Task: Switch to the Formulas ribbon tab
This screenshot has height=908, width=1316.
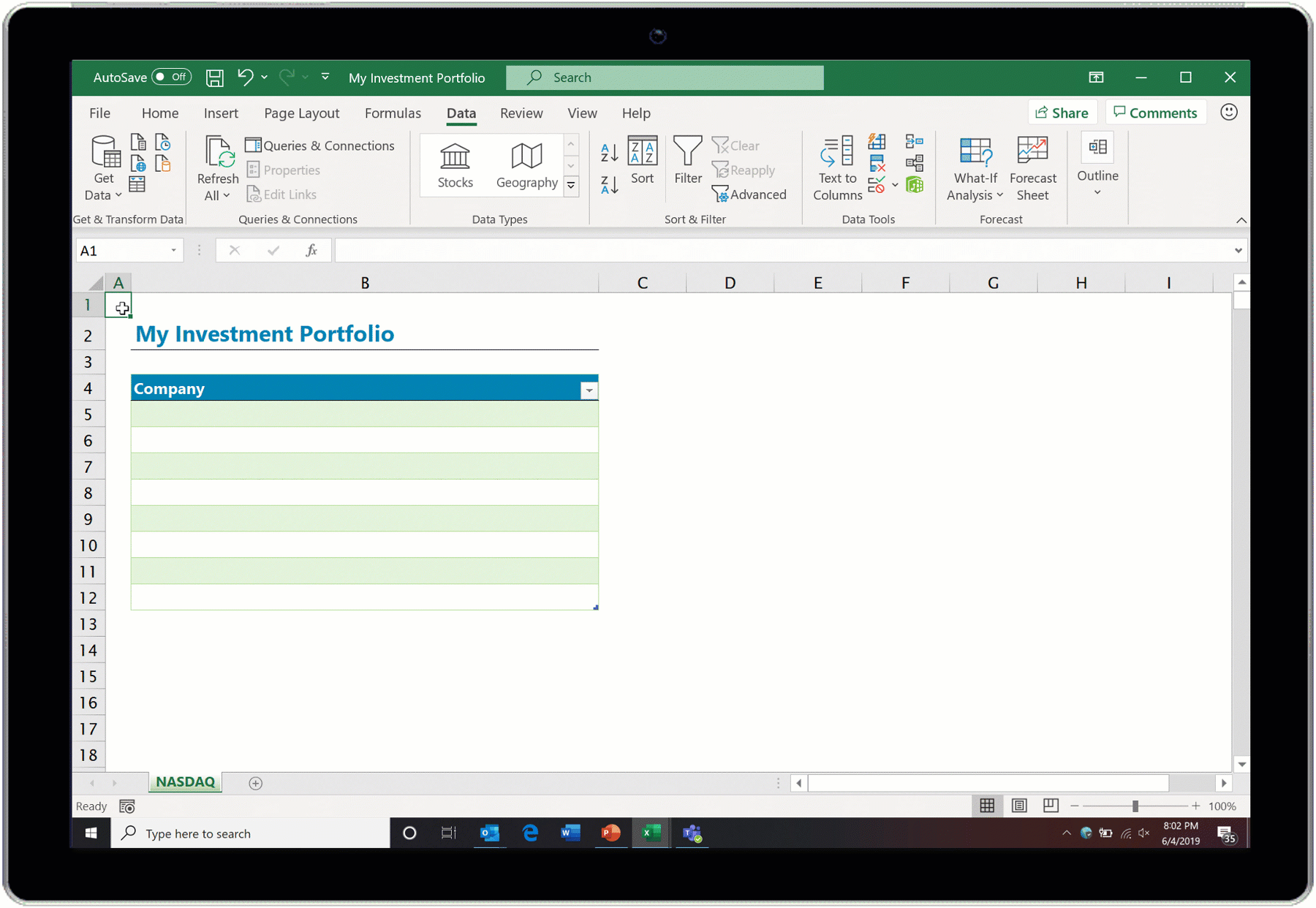Action: (x=393, y=113)
